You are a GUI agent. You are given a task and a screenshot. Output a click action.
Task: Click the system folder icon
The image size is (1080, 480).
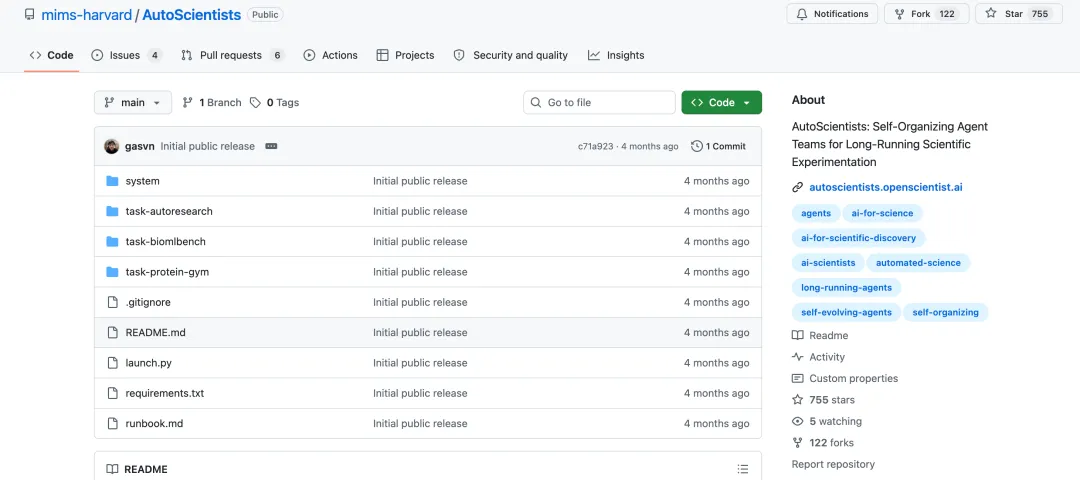pyautogui.click(x=112, y=181)
